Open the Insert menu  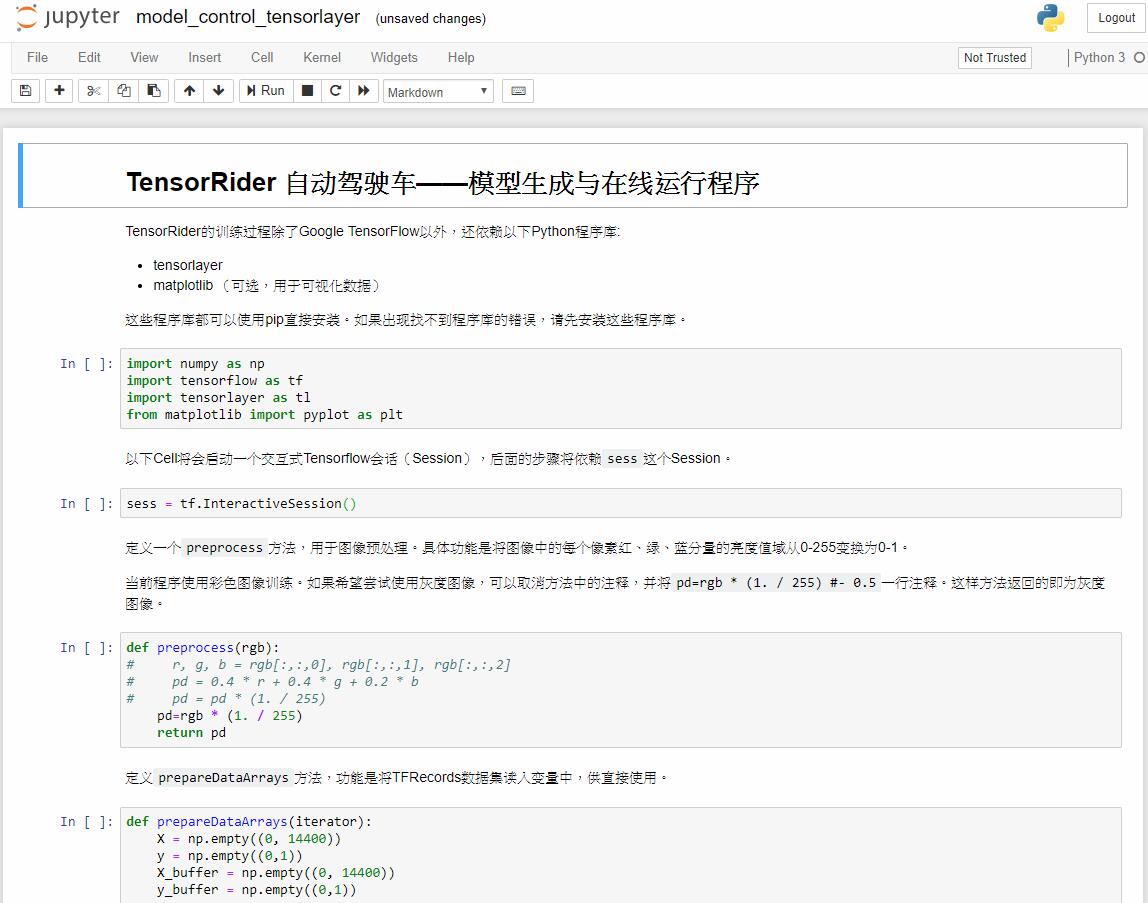(204, 57)
